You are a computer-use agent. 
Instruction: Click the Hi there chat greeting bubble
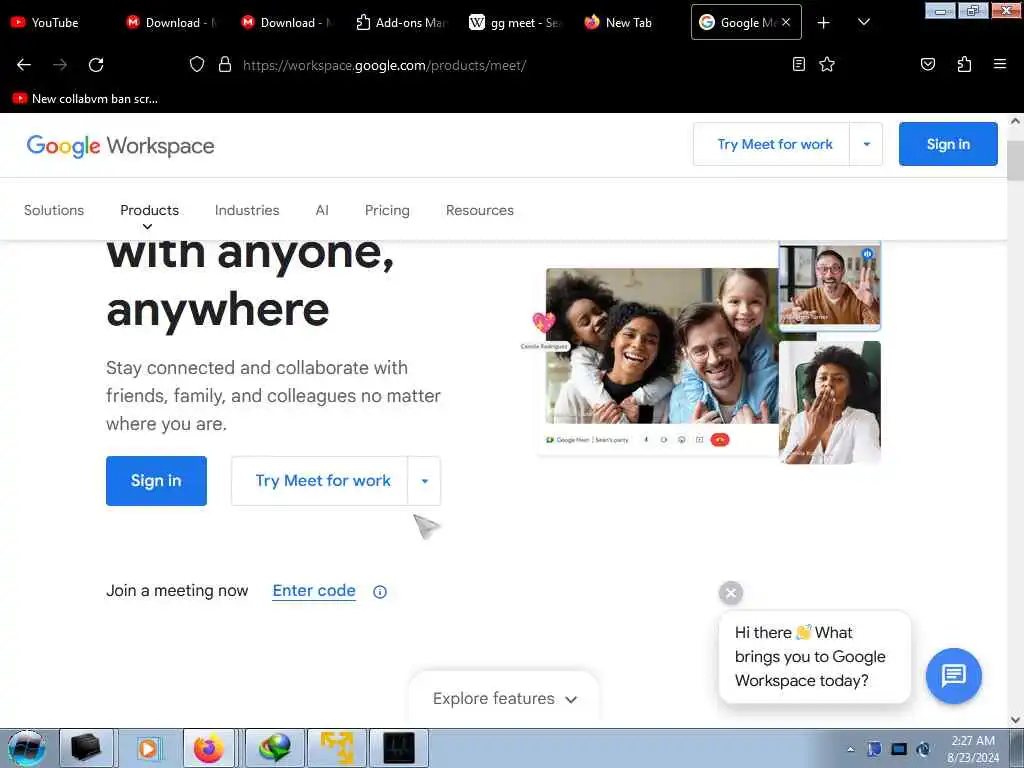click(814, 656)
